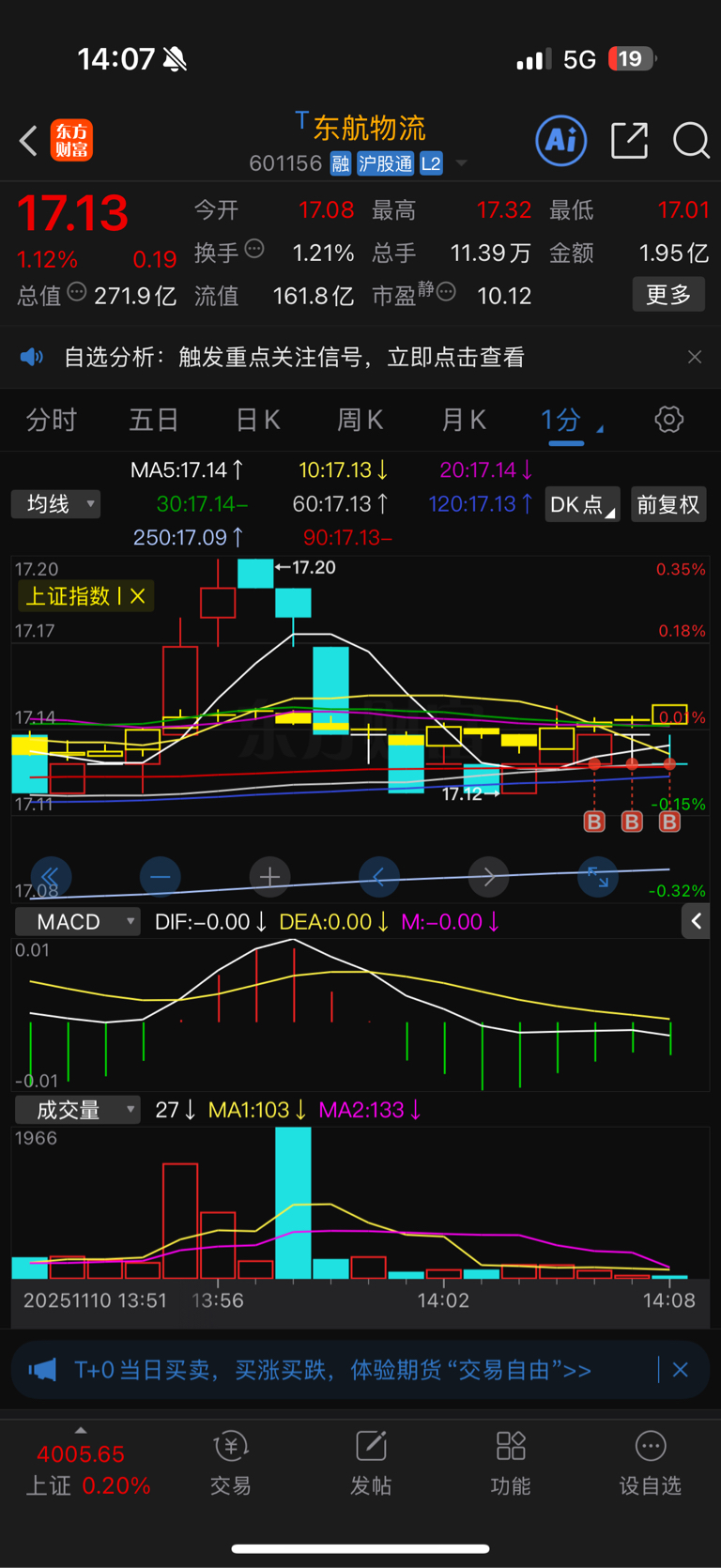Open DK点 selector
Viewport: 721px width, 1568px height.
[582, 504]
